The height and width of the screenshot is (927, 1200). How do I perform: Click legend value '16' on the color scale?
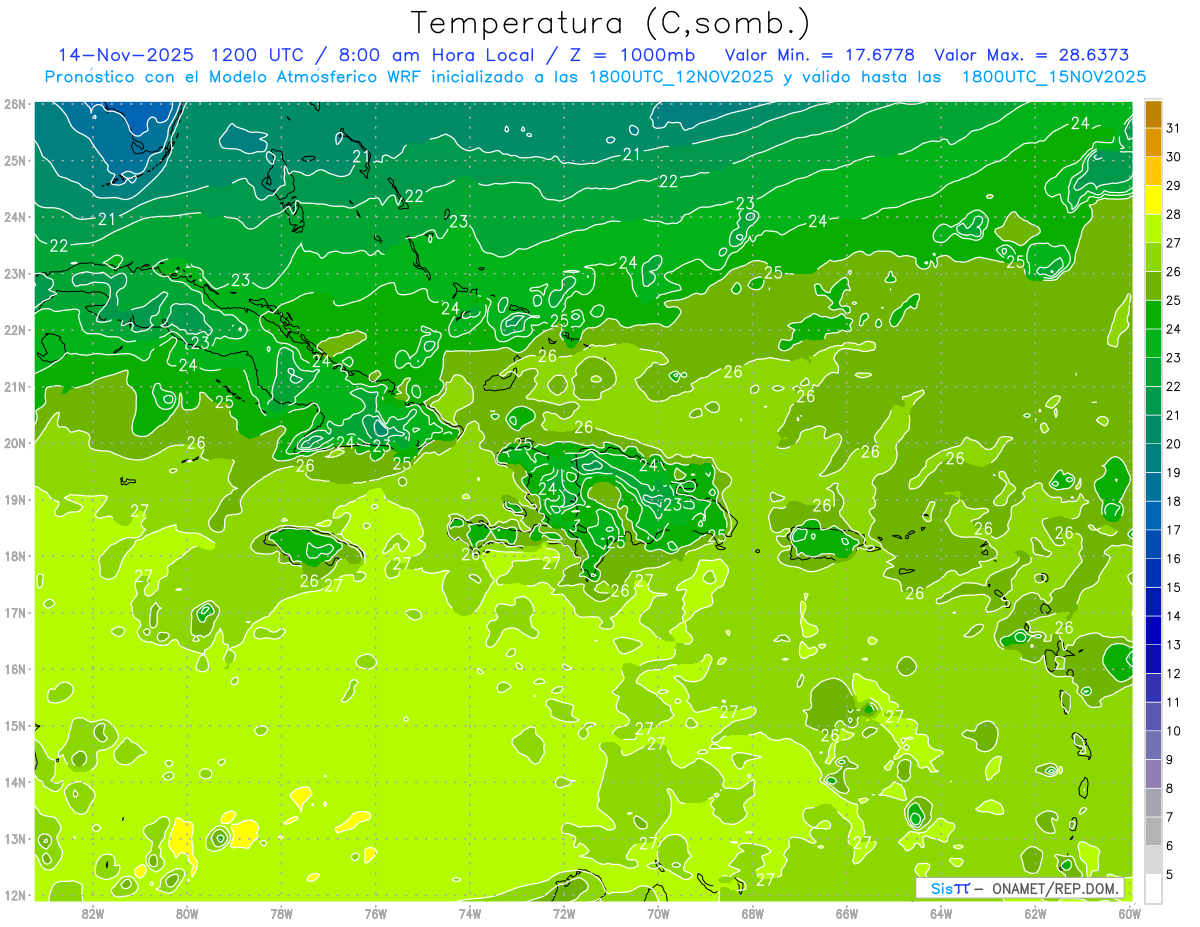[x=1174, y=558]
